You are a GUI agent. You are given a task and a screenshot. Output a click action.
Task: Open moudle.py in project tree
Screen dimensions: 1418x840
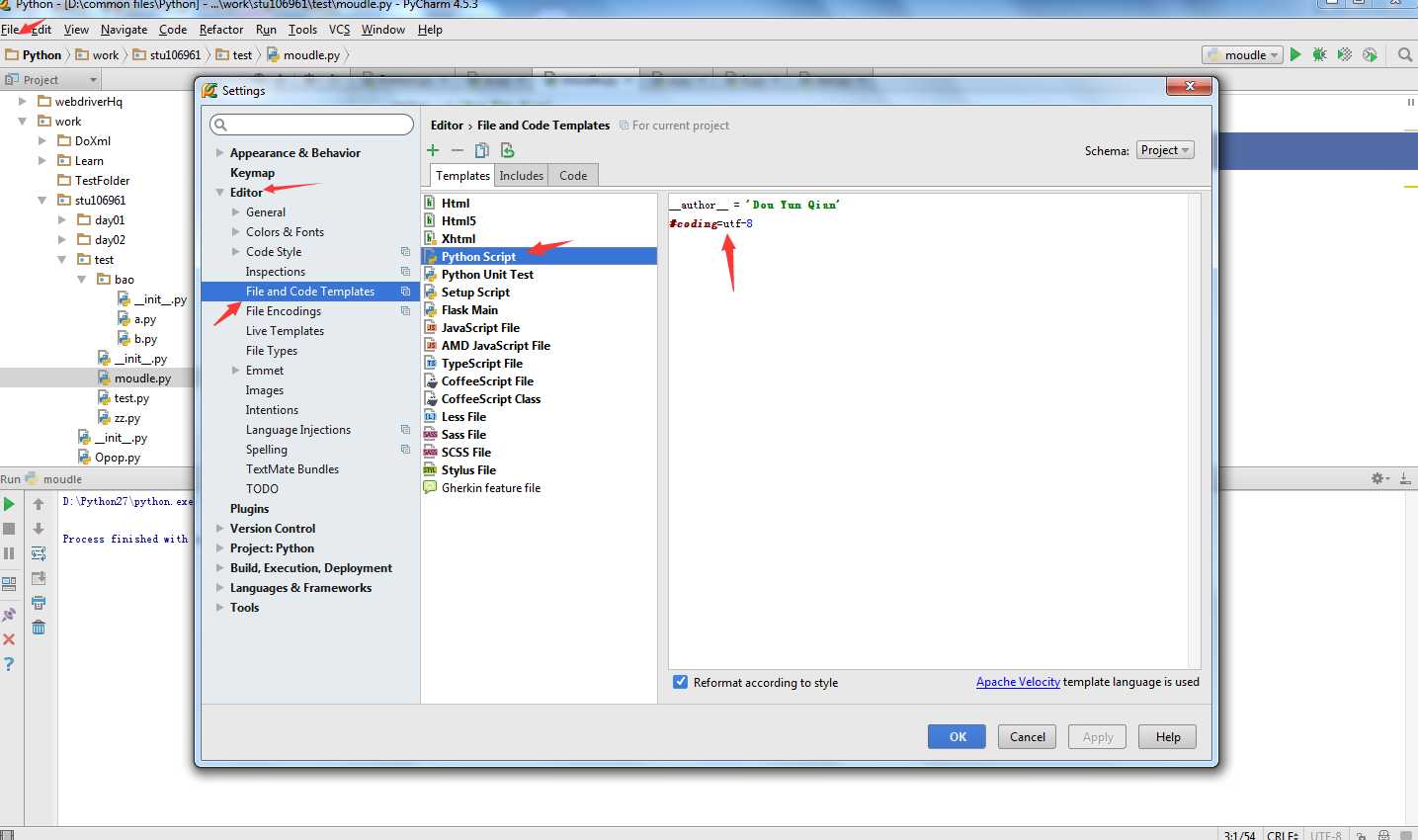[x=142, y=378]
